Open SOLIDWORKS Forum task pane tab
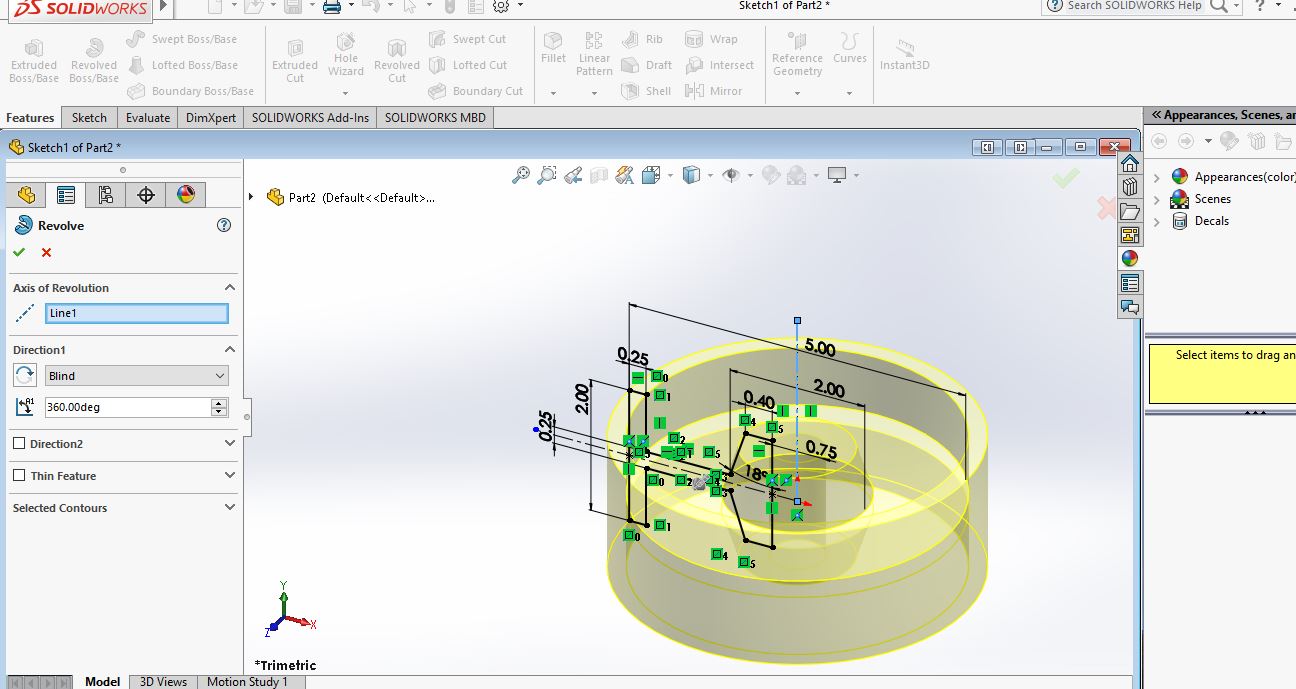This screenshot has height=689, width=1296. (x=1130, y=307)
